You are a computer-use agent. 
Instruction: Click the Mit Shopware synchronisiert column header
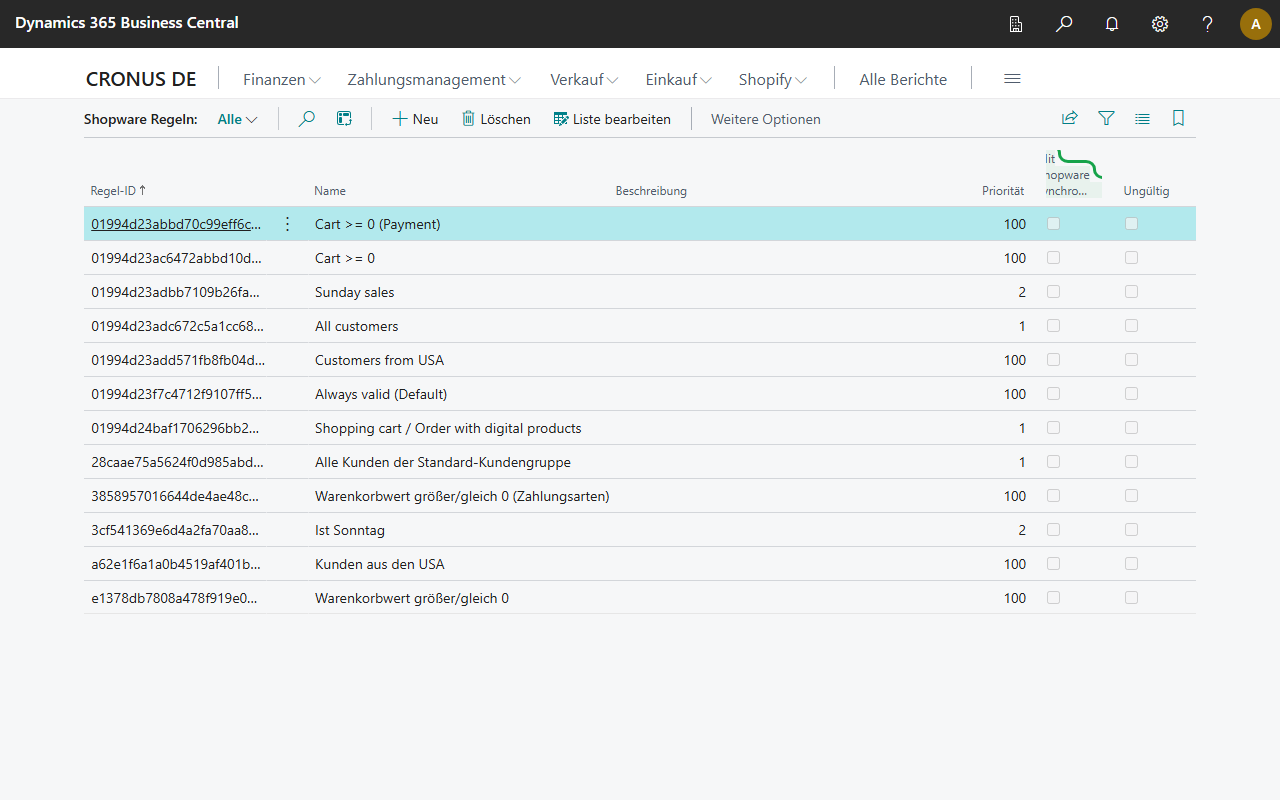point(1072,175)
